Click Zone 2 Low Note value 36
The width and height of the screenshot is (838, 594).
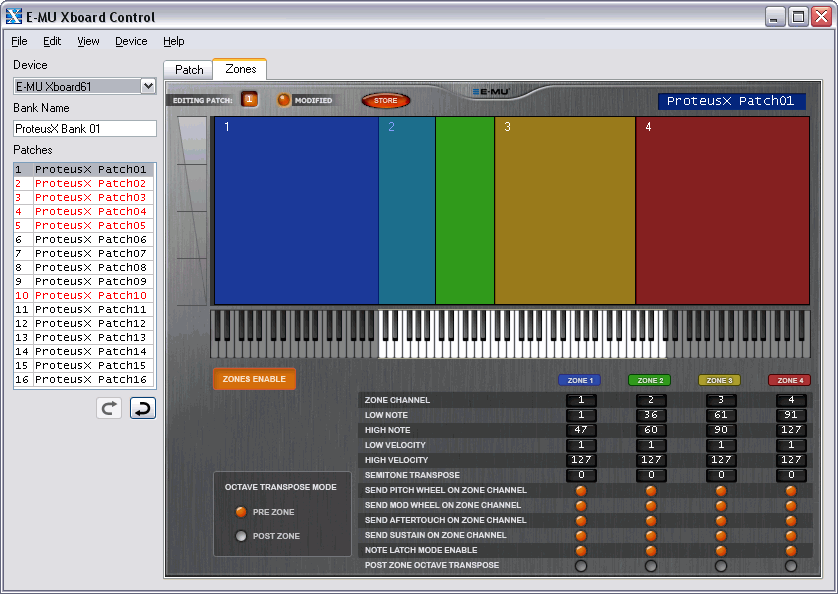click(651, 415)
